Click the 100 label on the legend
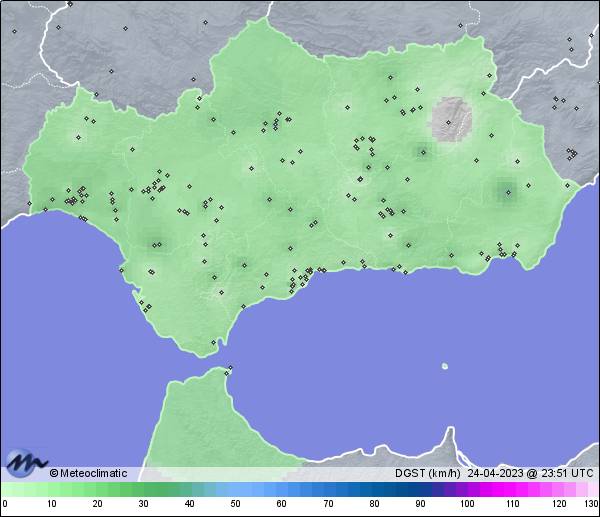 coord(467,503)
